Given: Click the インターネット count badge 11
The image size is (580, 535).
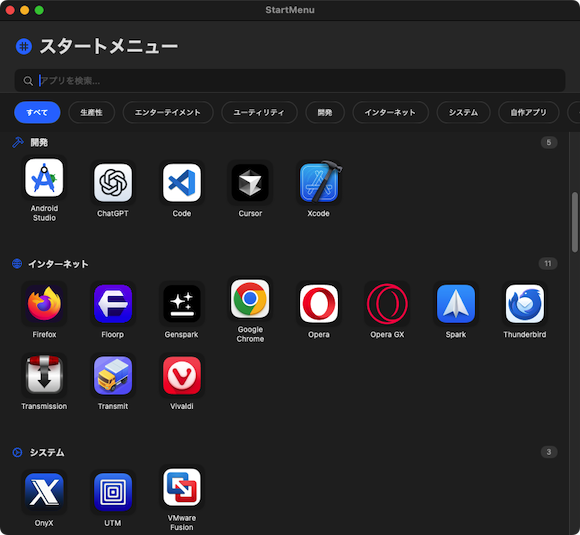Looking at the screenshot, I should pyautogui.click(x=548, y=264).
